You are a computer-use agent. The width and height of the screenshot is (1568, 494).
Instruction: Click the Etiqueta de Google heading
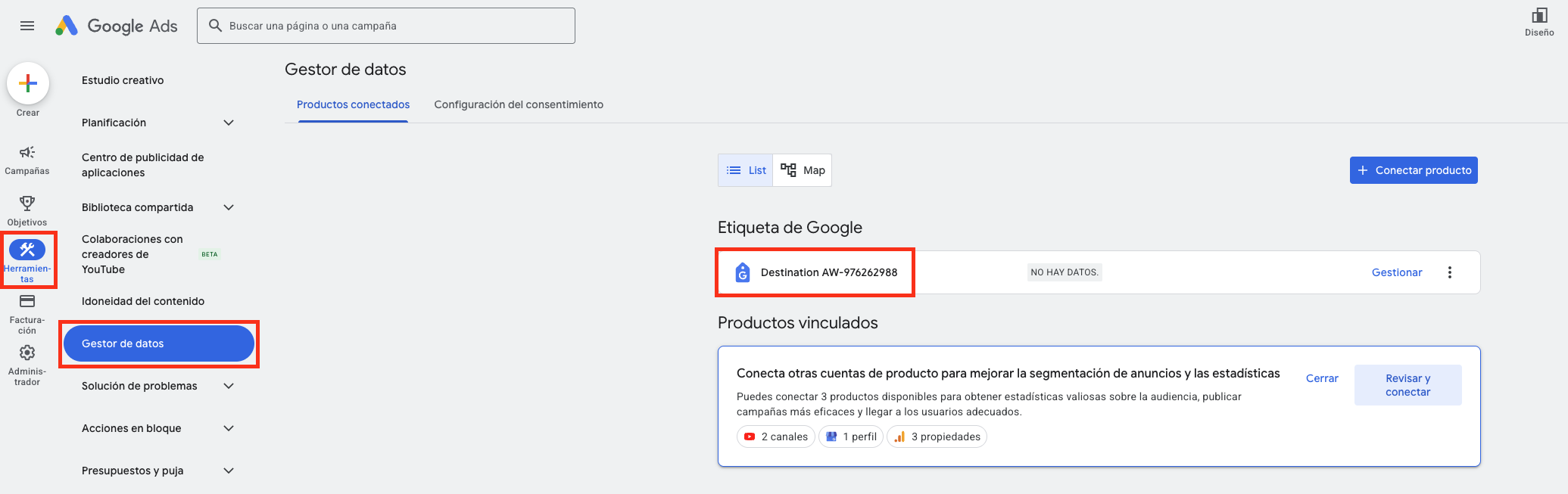(x=790, y=228)
